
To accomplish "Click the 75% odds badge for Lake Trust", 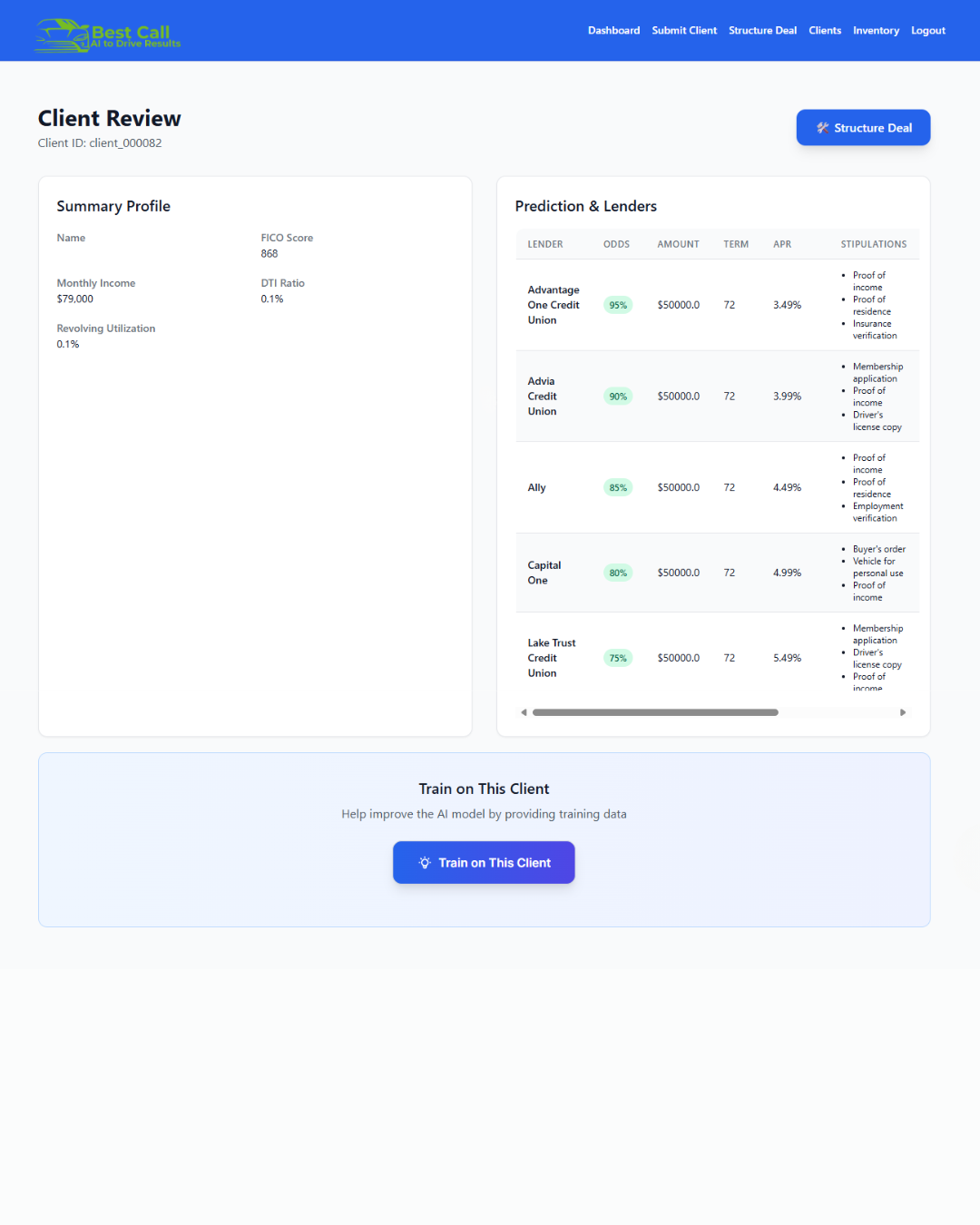I will click(x=617, y=657).
